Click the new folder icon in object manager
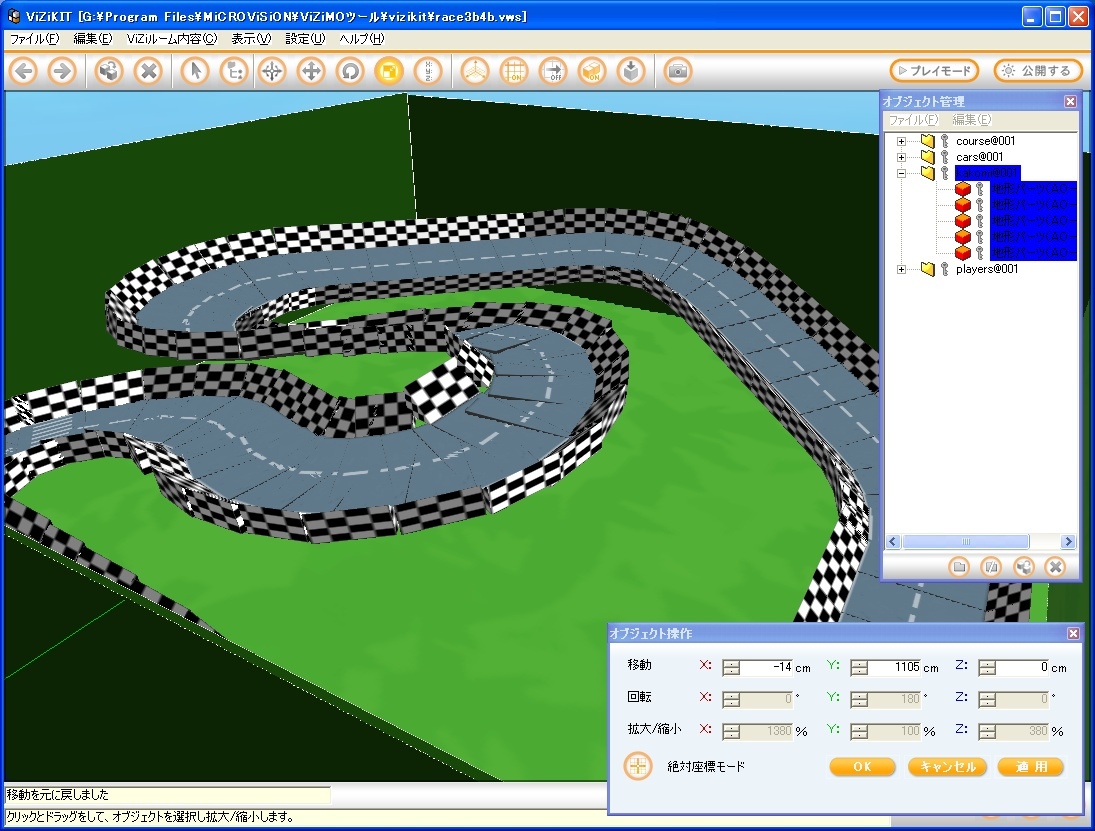This screenshot has width=1095, height=831. coord(959,566)
